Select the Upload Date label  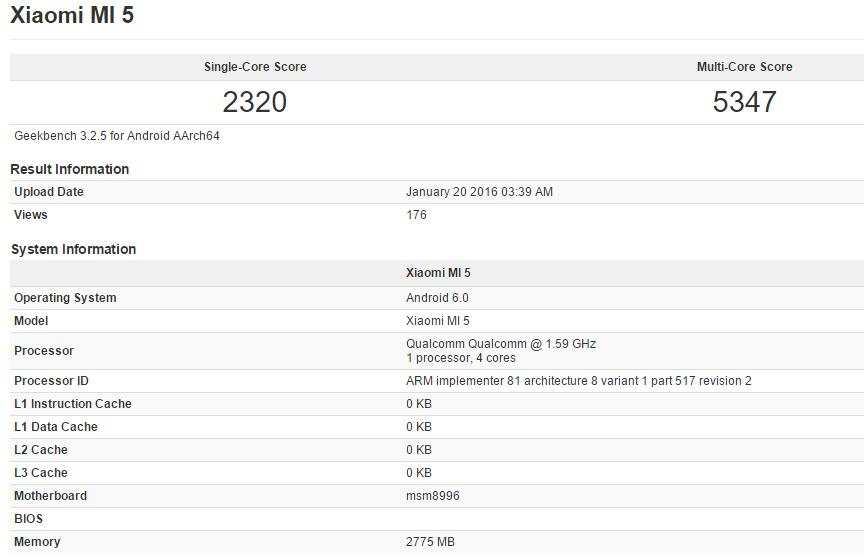(48, 192)
